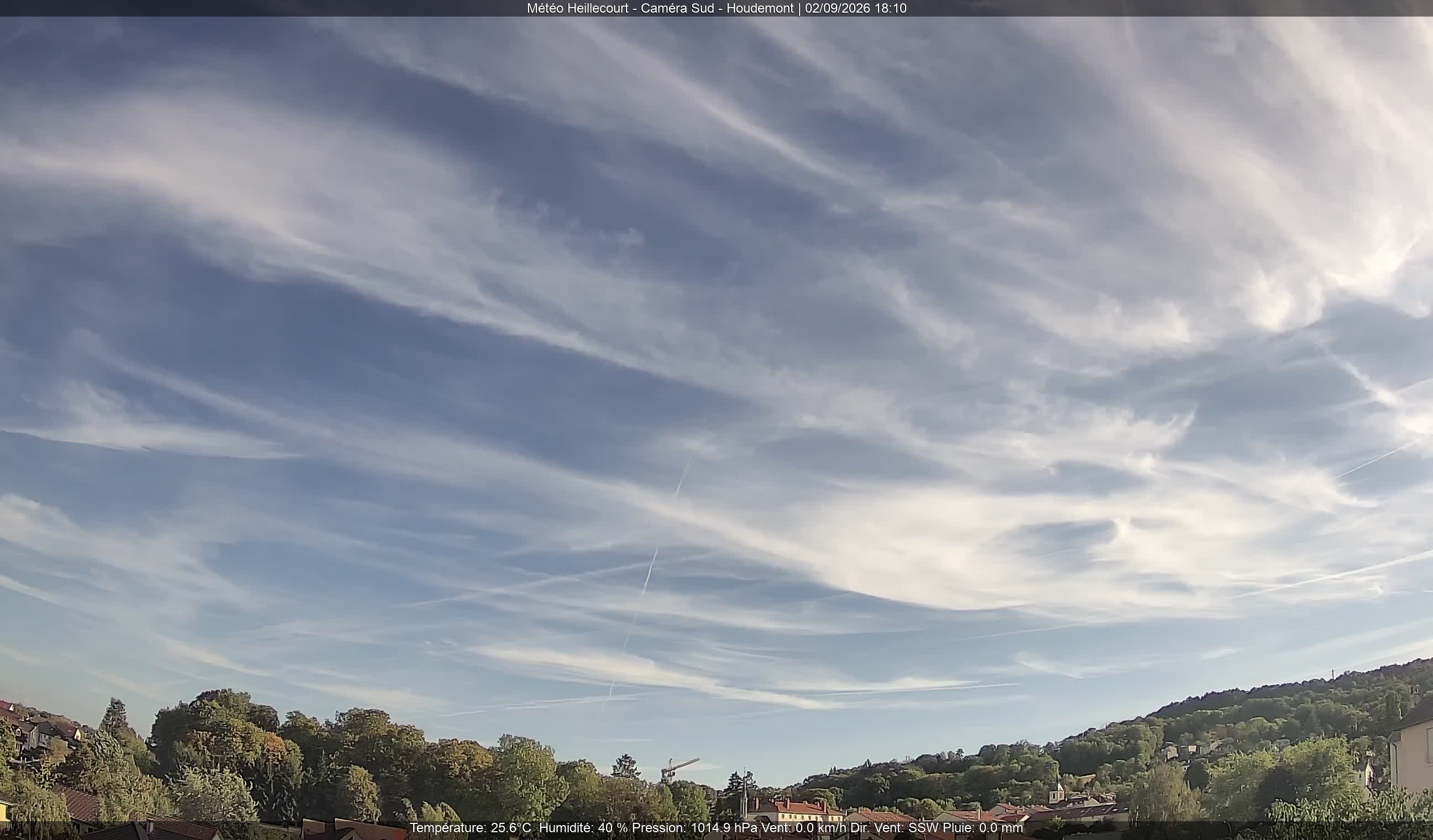
Task: Select the small white chapel tower
Action: tap(1056, 792)
